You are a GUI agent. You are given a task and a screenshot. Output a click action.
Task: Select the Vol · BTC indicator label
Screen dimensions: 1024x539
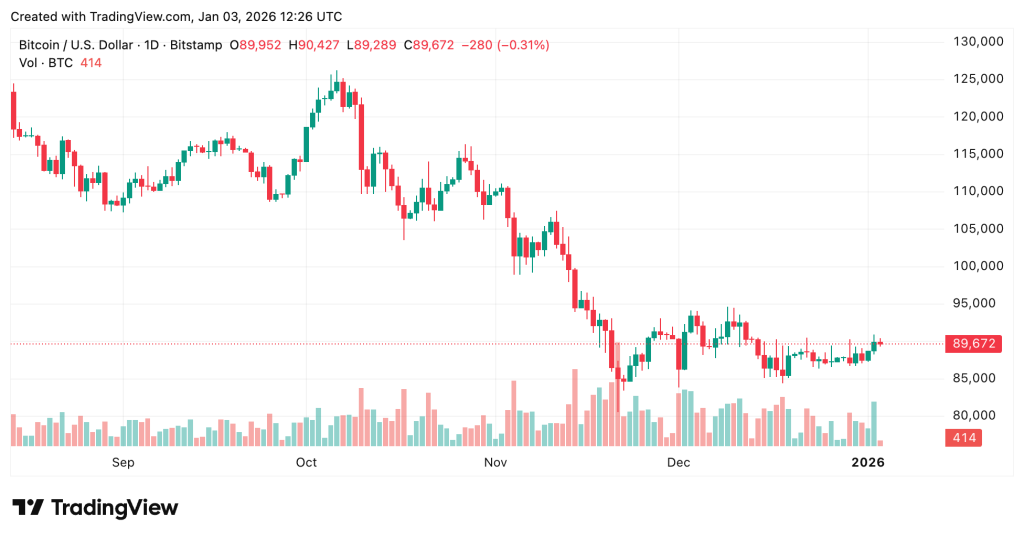pyautogui.click(x=46, y=63)
